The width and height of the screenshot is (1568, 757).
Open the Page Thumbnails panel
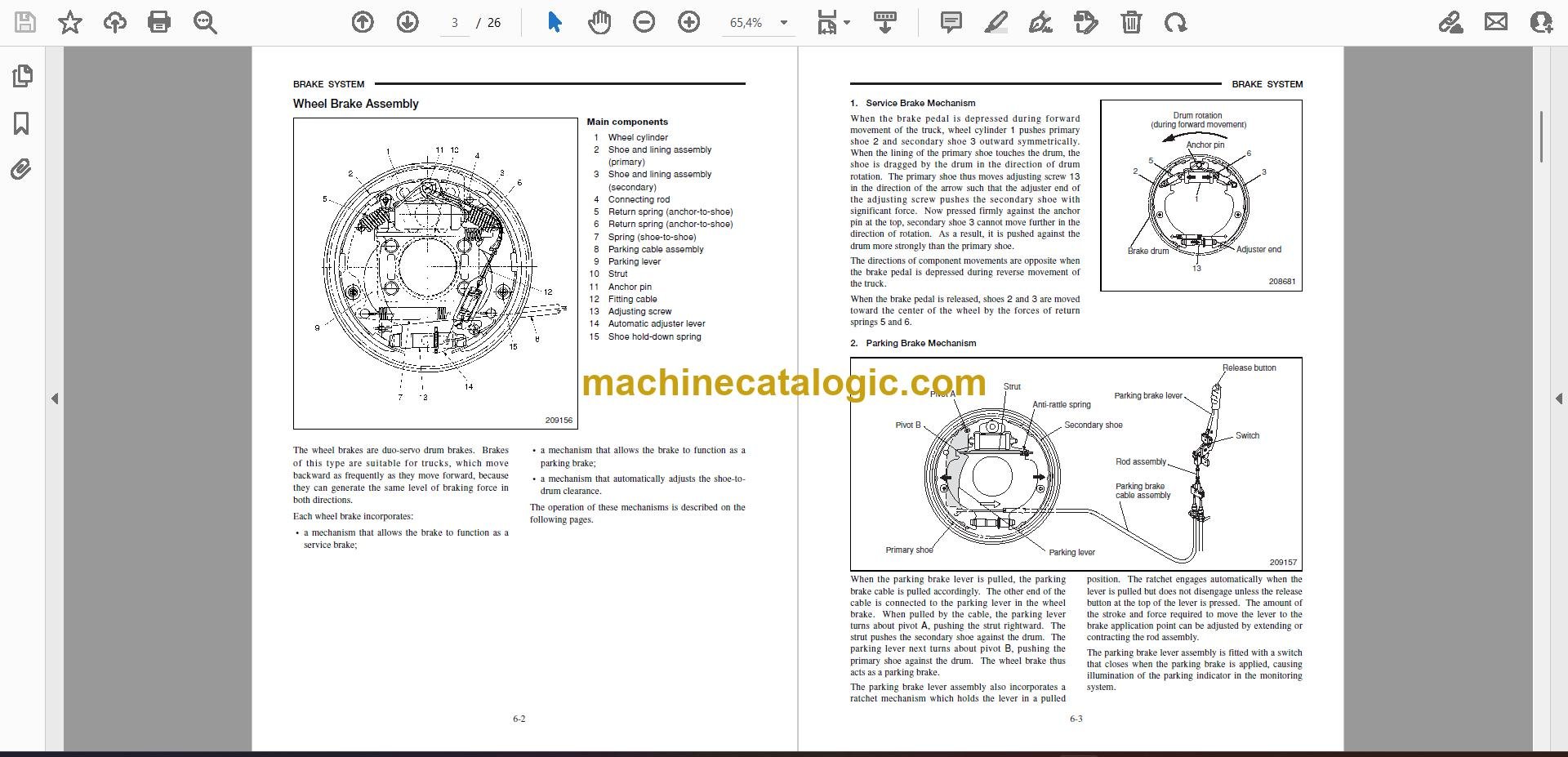click(x=22, y=76)
